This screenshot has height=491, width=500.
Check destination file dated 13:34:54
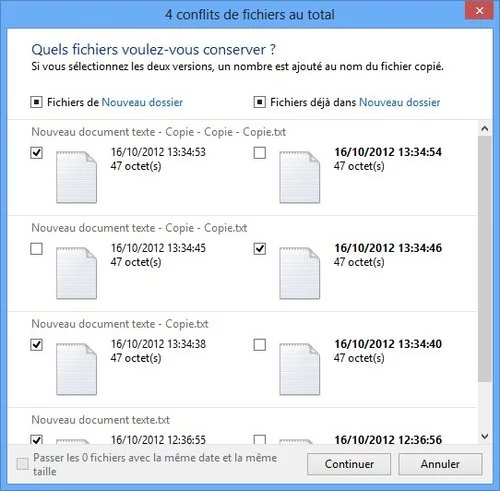[260, 153]
